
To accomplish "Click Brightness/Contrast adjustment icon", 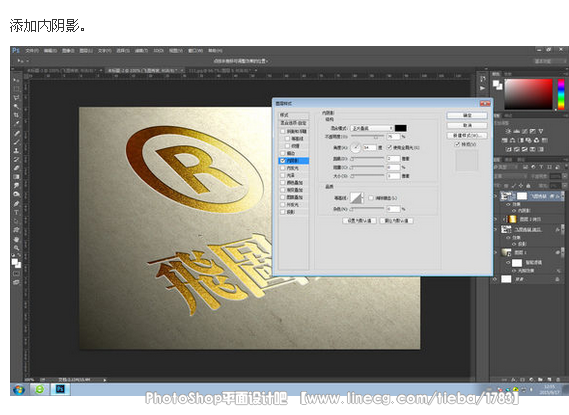I will point(508,131).
